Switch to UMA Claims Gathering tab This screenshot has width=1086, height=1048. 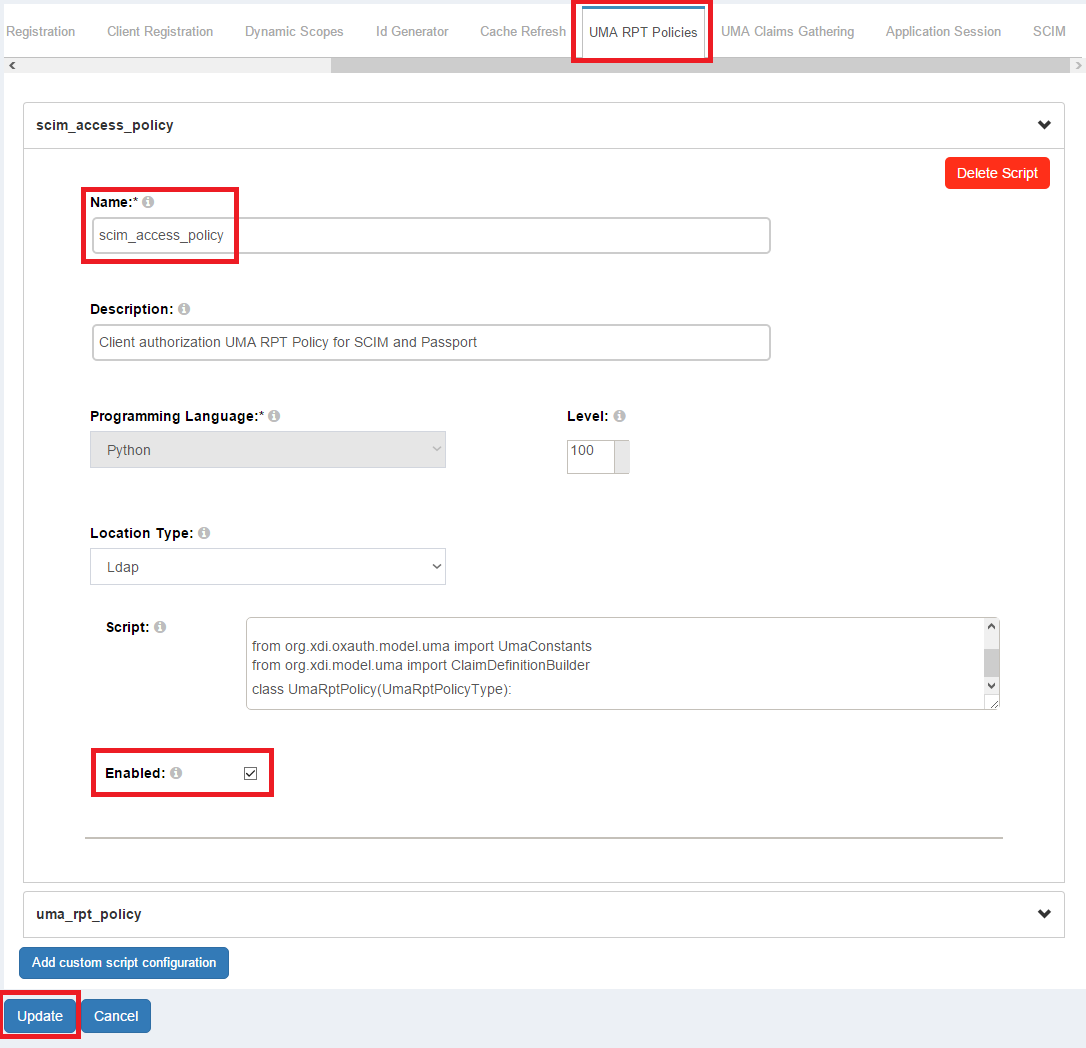coord(787,32)
